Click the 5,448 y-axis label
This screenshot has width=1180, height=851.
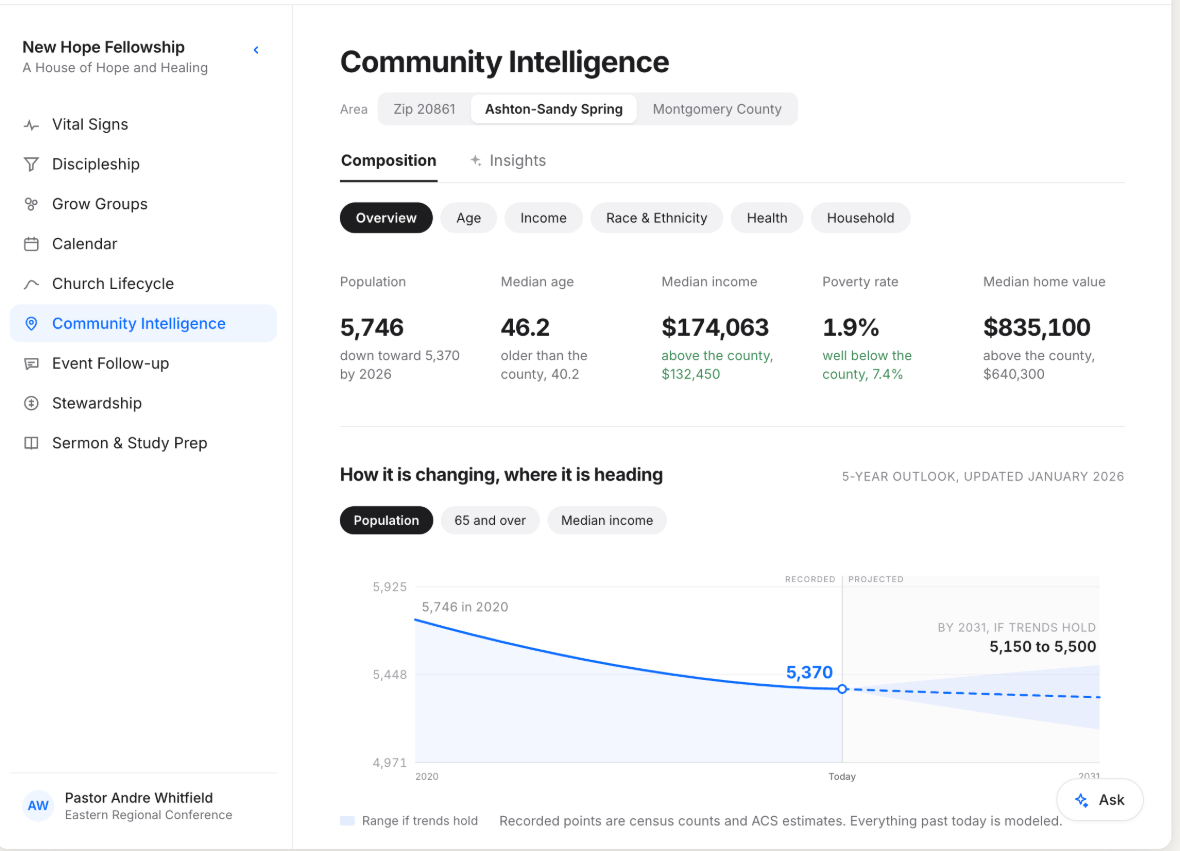pos(390,675)
